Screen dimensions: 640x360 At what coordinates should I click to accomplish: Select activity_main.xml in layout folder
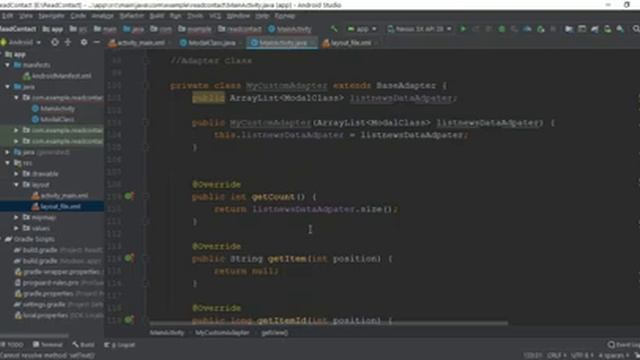(60, 196)
